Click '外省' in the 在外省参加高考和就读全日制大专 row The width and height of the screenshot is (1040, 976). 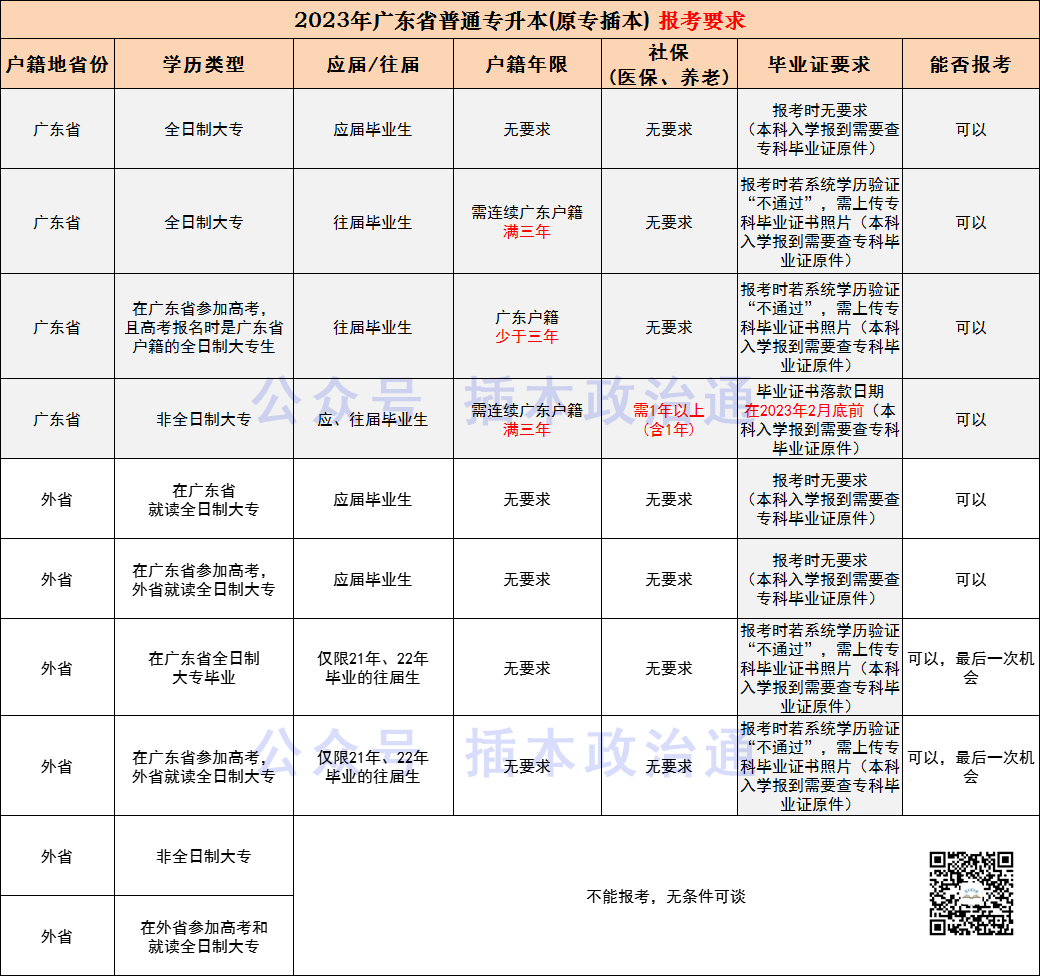(x=58, y=936)
